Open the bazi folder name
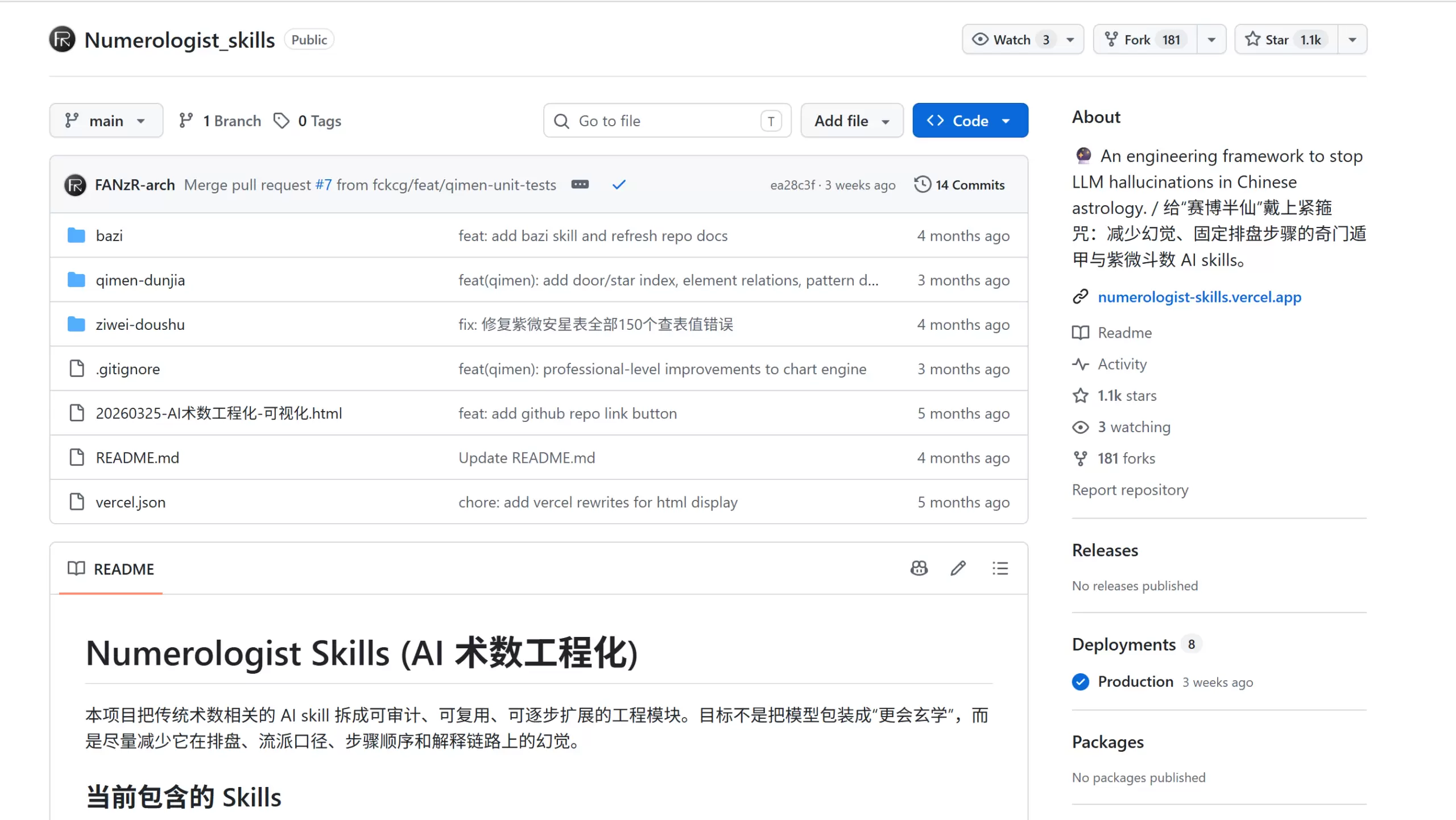This screenshot has width=1456, height=820. coord(109,235)
